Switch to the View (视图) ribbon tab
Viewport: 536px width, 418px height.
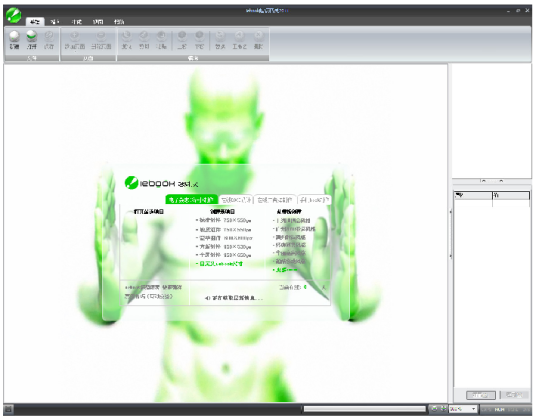point(98,22)
